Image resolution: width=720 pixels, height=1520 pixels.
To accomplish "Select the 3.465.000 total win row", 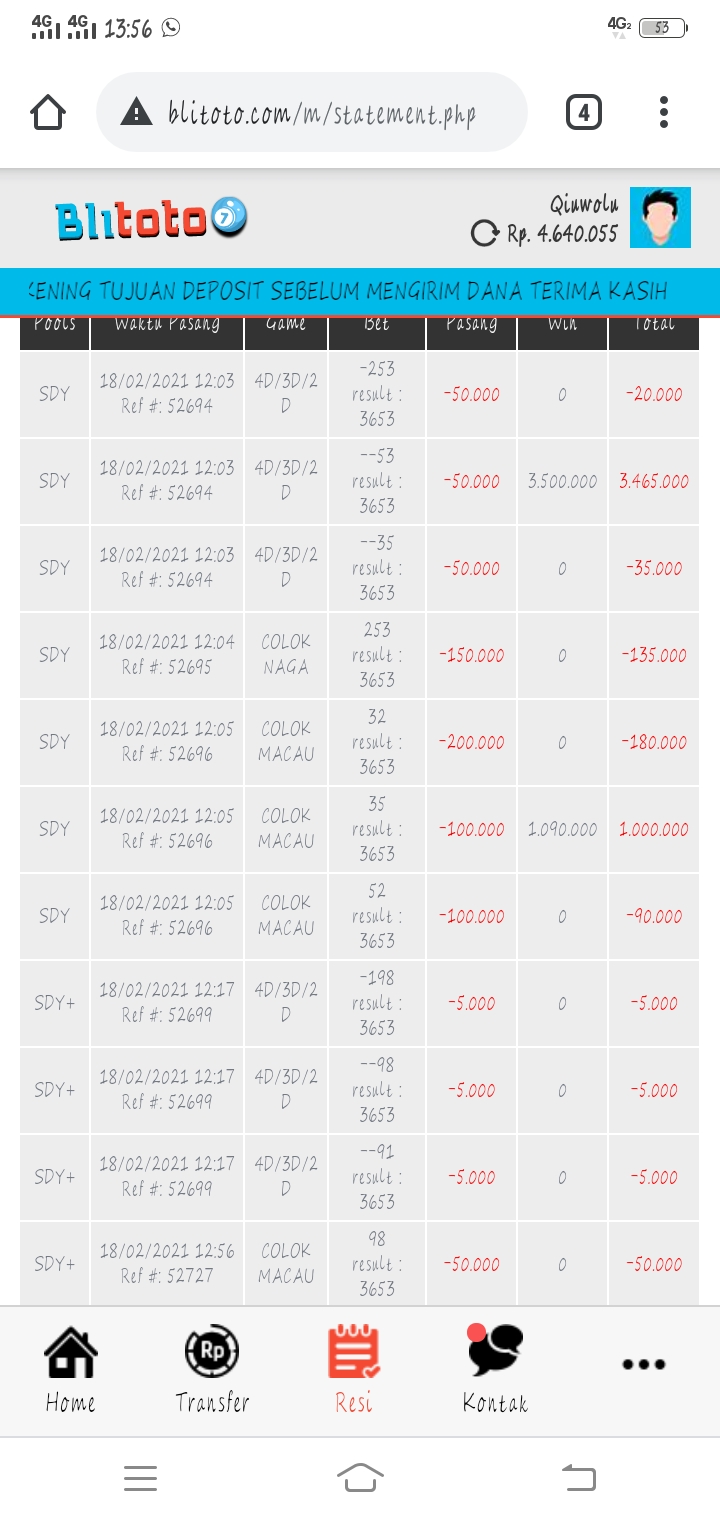I will (653, 481).
